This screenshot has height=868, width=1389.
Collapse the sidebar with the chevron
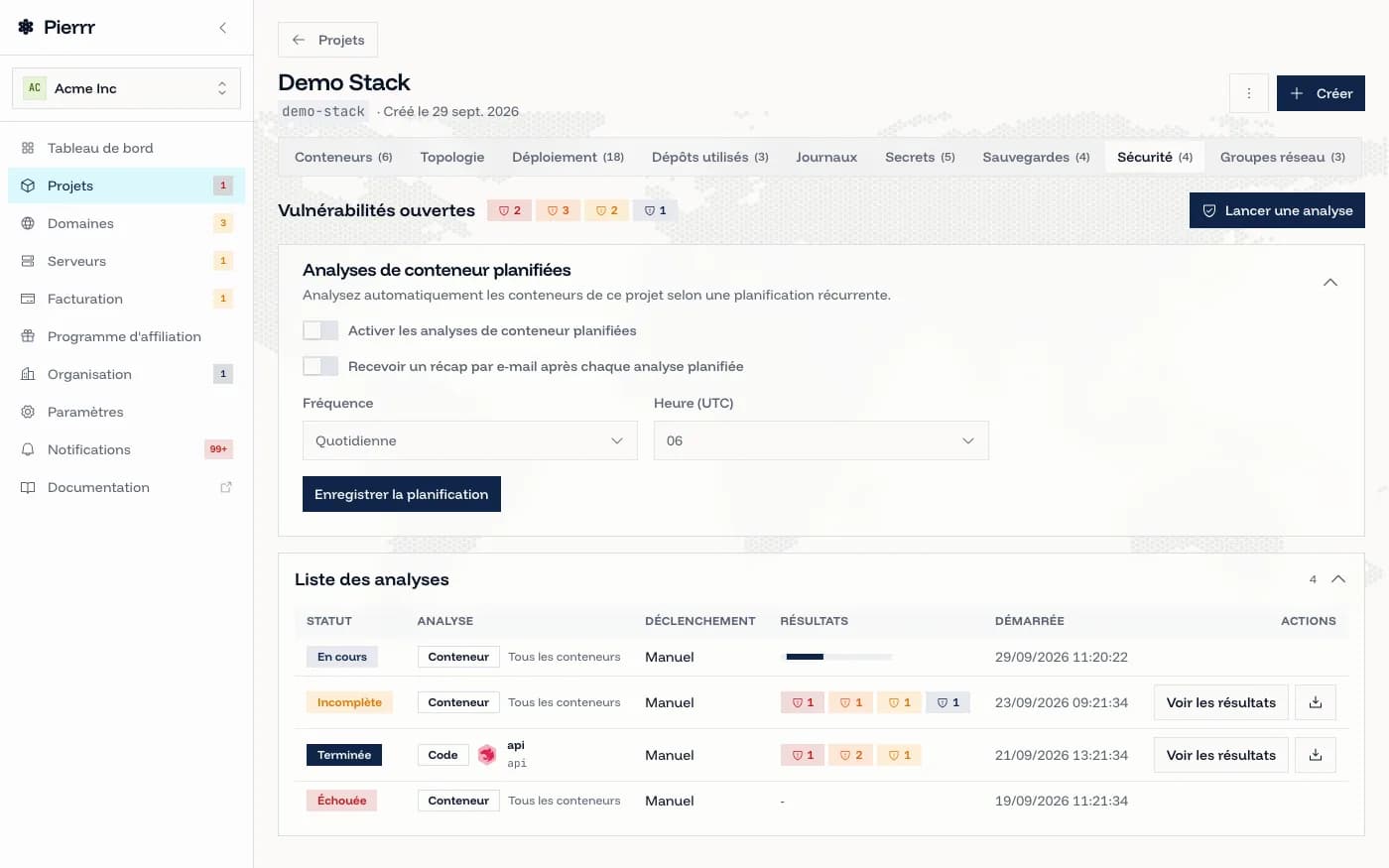(223, 28)
